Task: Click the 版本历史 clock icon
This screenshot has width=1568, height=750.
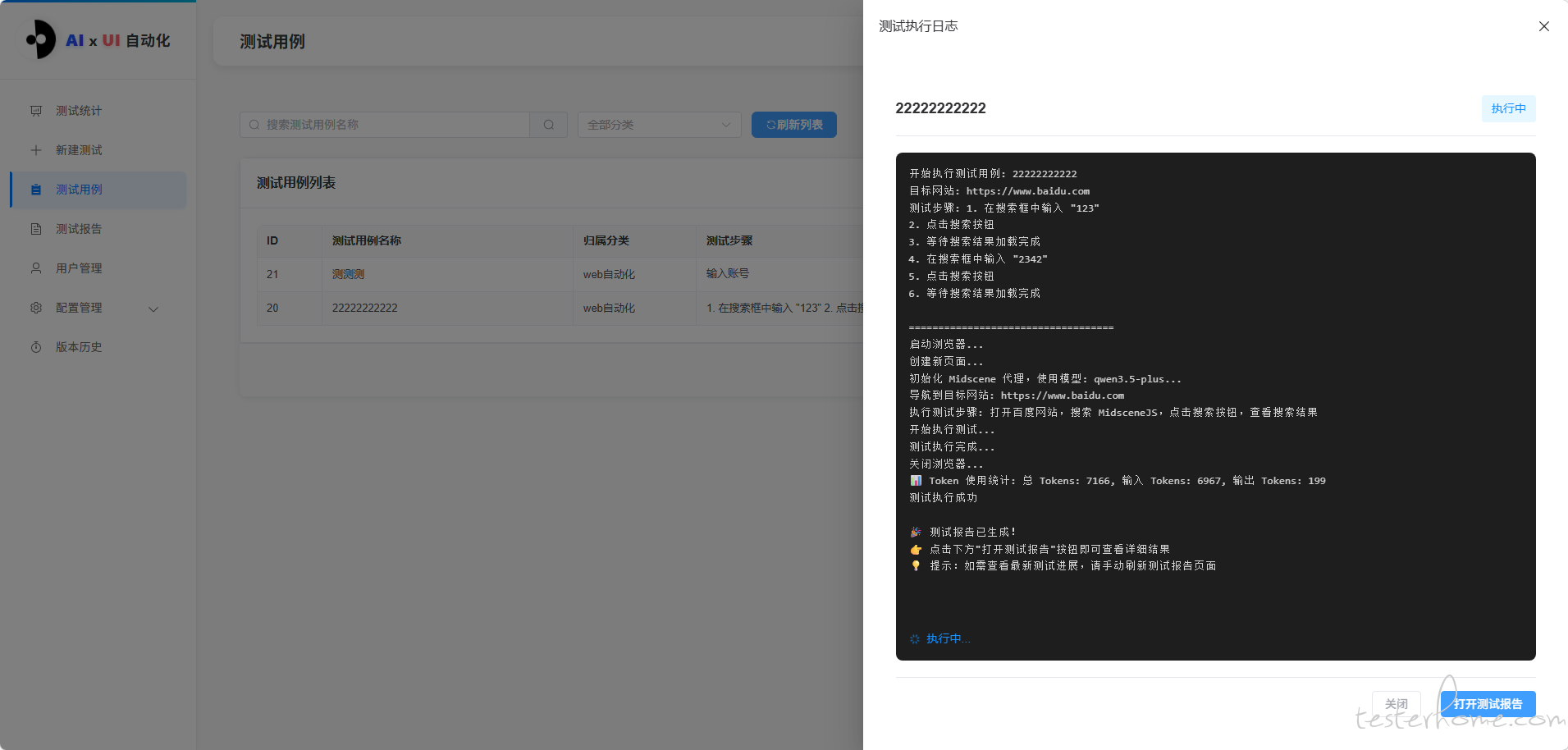Action: point(36,347)
